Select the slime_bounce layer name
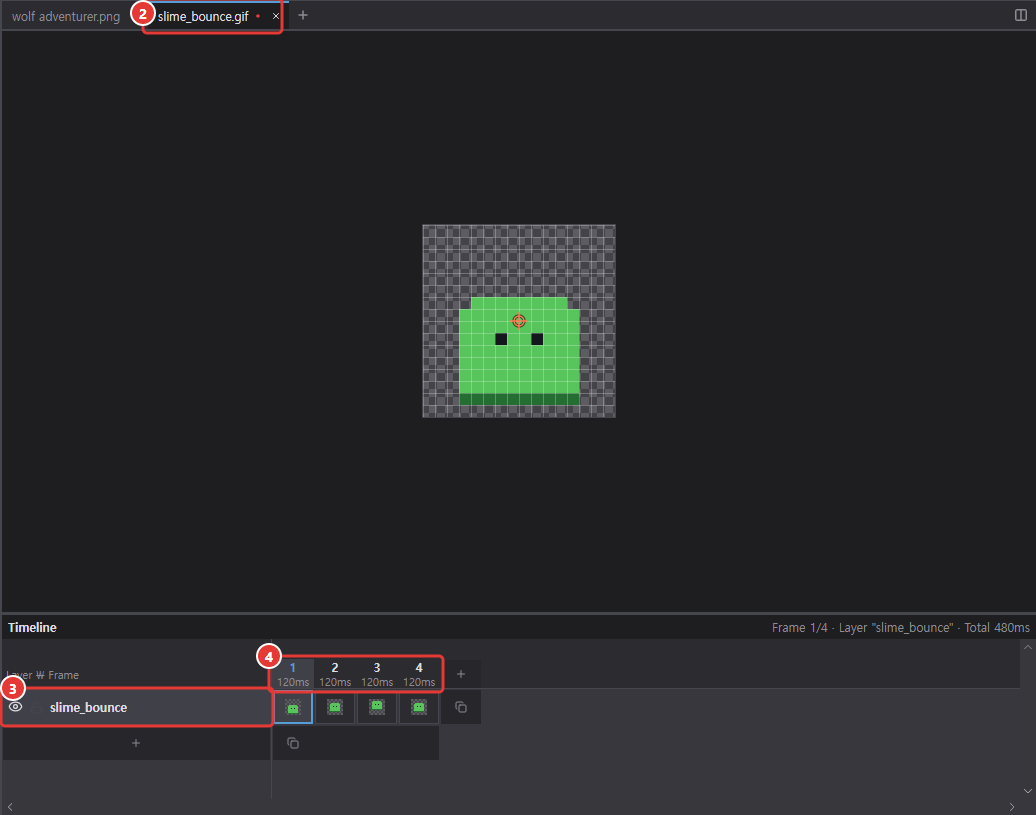1036x815 pixels. pyautogui.click(x=89, y=707)
